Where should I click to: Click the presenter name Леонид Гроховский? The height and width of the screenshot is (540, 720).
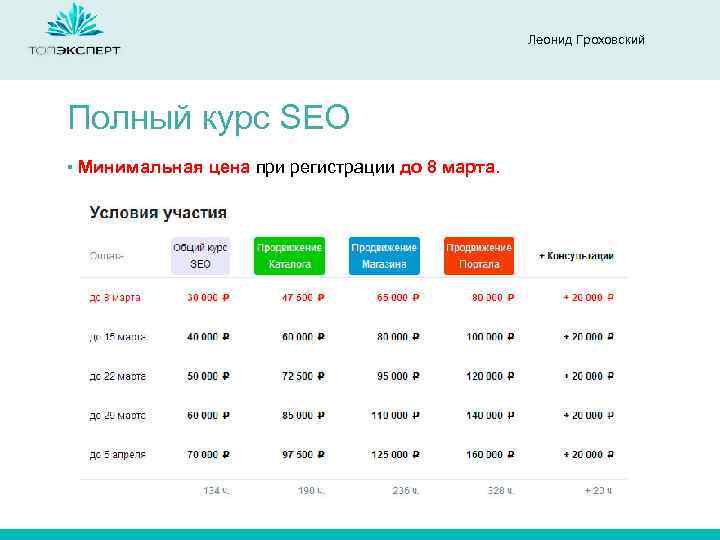[x=586, y=40]
